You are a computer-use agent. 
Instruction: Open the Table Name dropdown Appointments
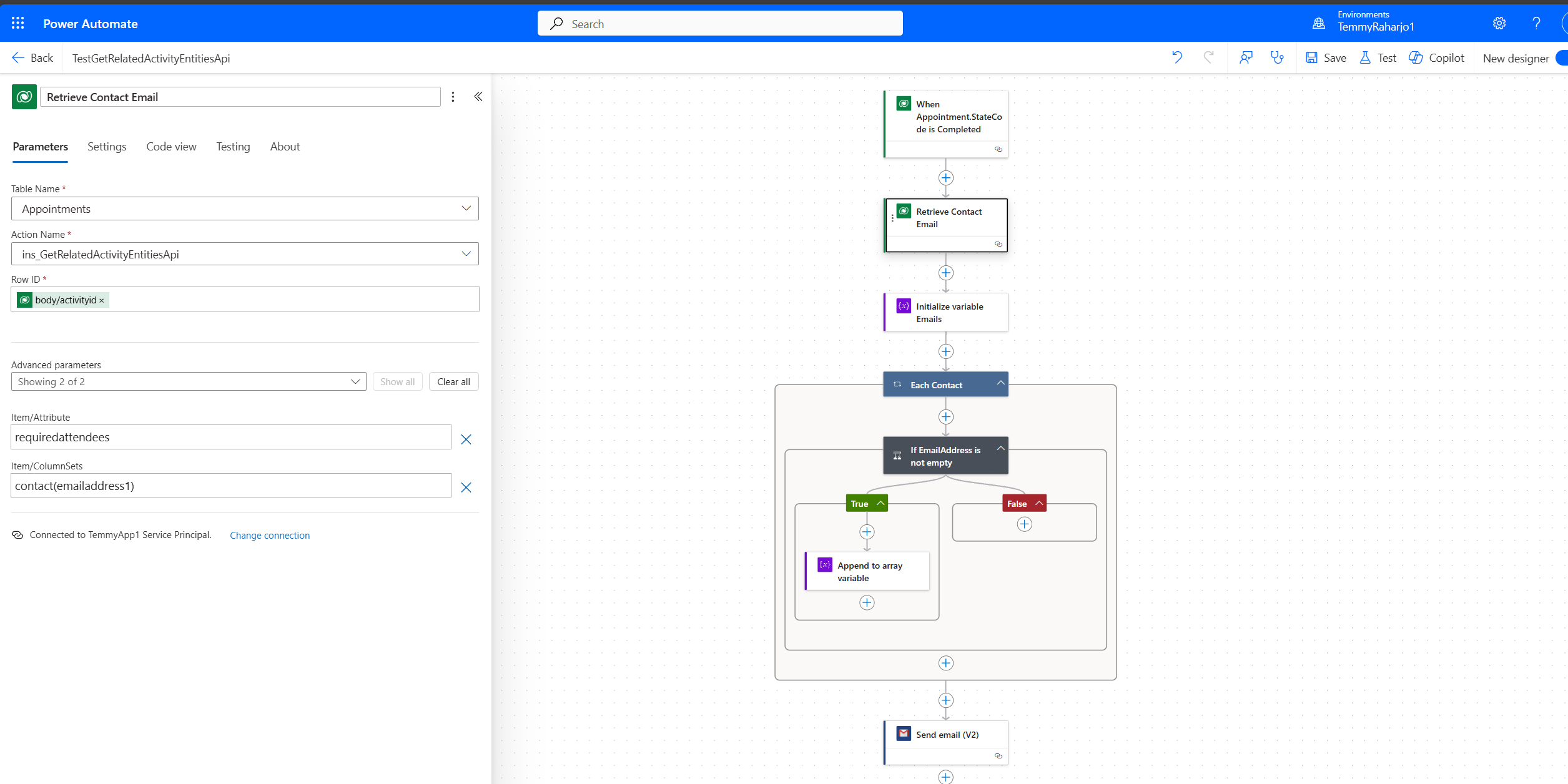245,208
